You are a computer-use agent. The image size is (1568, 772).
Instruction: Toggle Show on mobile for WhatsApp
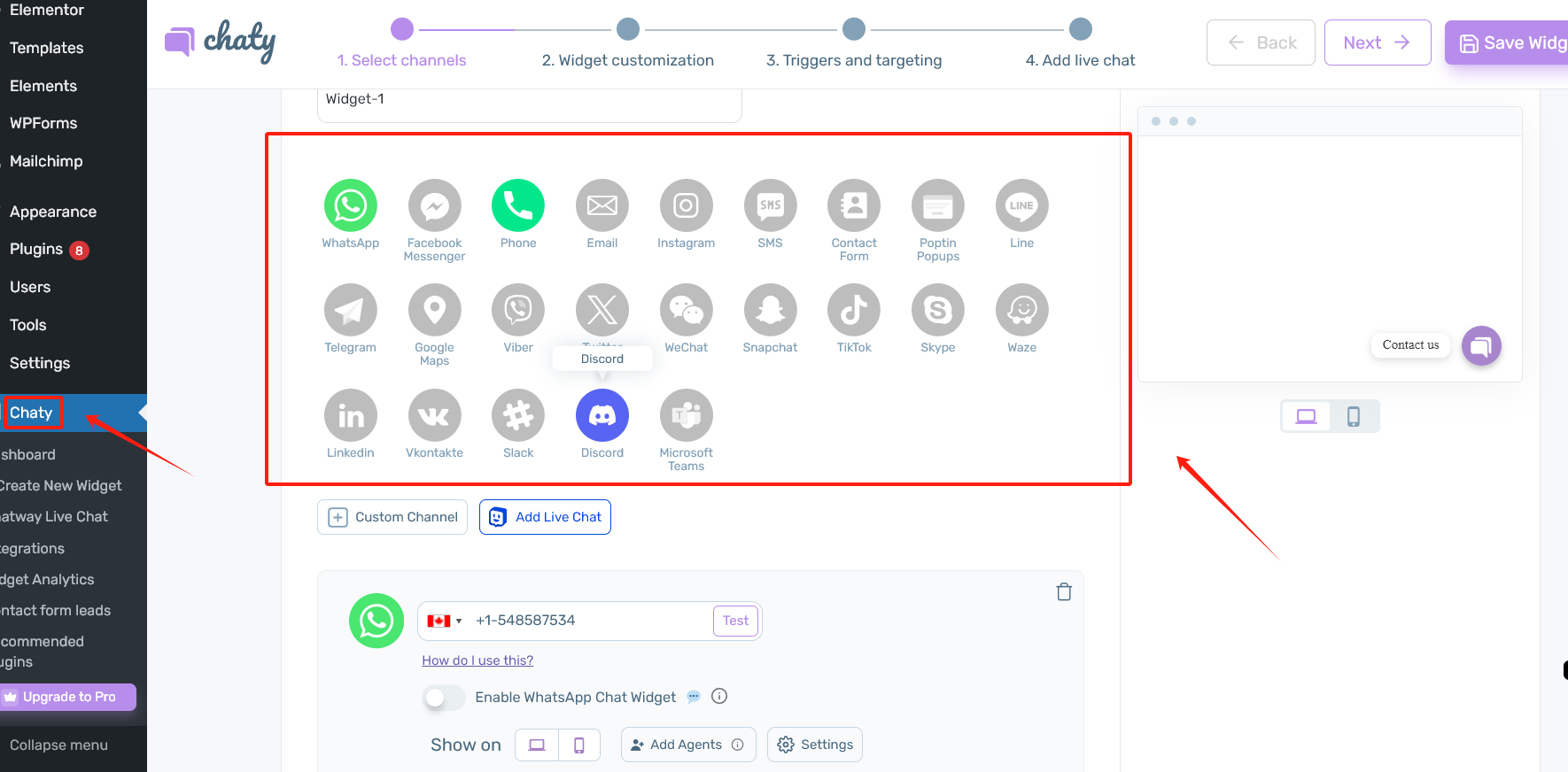click(x=579, y=745)
